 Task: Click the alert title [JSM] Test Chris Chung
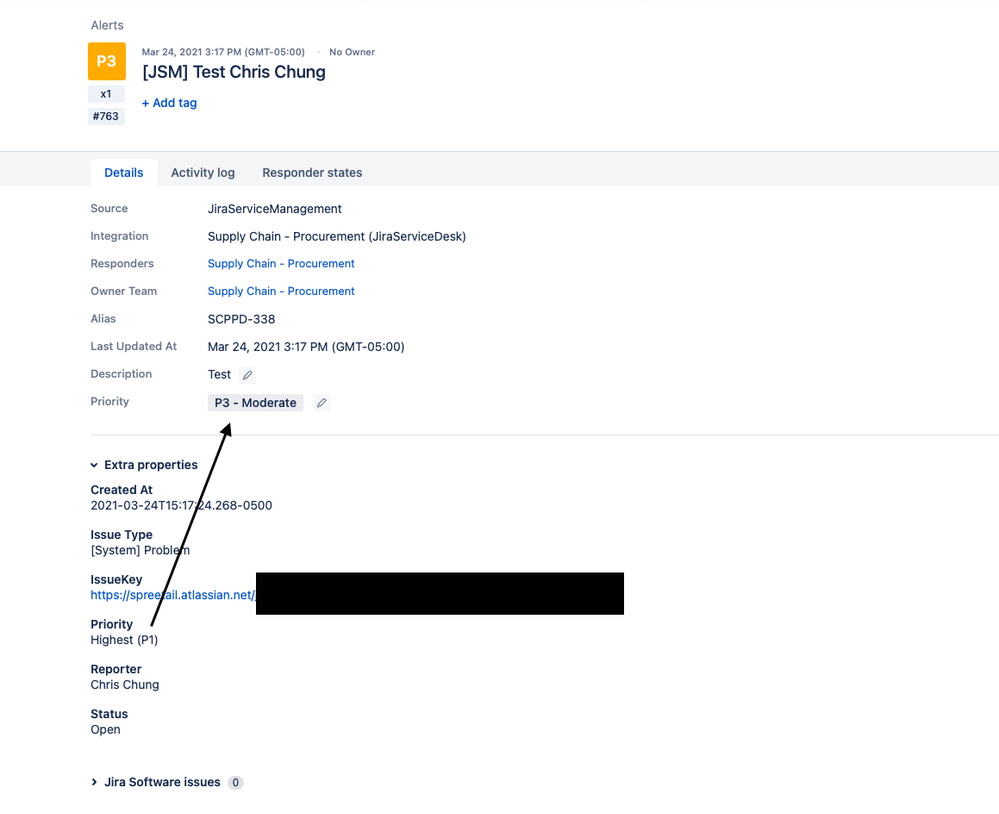pyautogui.click(x=234, y=72)
